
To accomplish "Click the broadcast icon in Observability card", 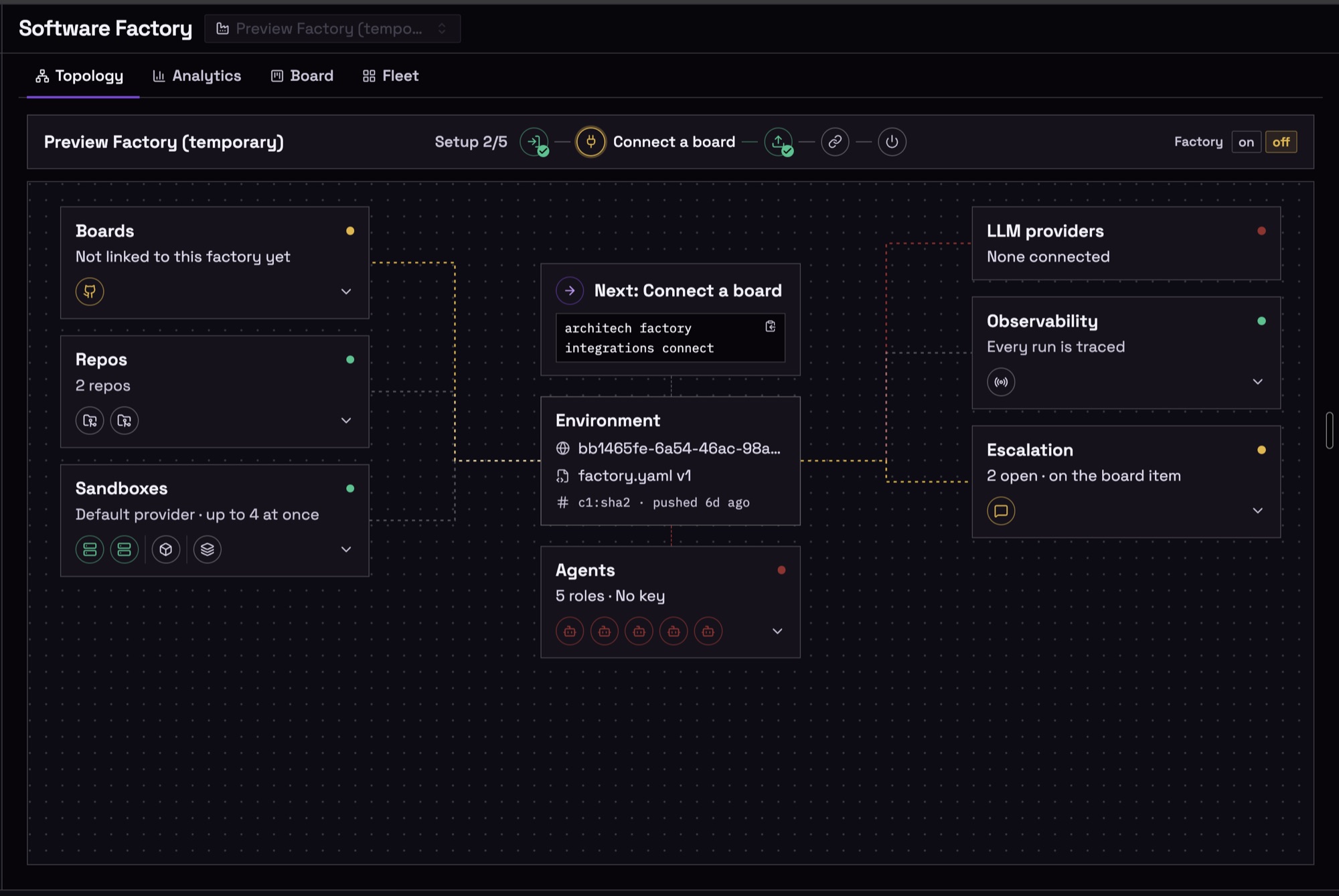I will [x=1001, y=382].
